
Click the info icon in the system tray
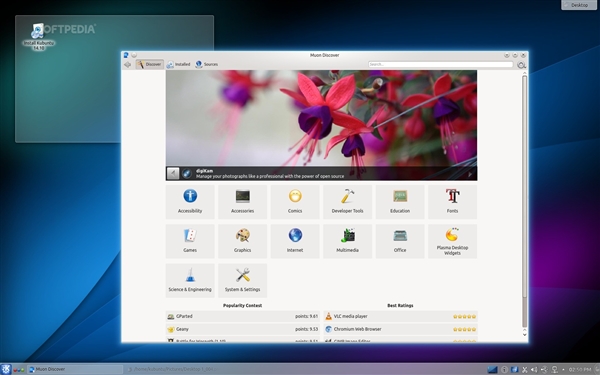pos(504,370)
